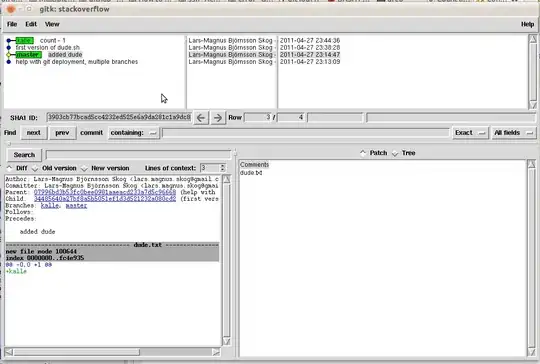Open the Help menu
This screenshot has width=540, height=364.
(527, 24)
